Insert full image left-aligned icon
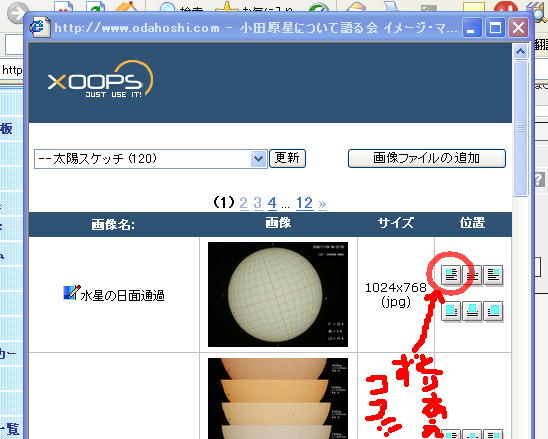Viewport: 548px width, 439px height. 451,311
